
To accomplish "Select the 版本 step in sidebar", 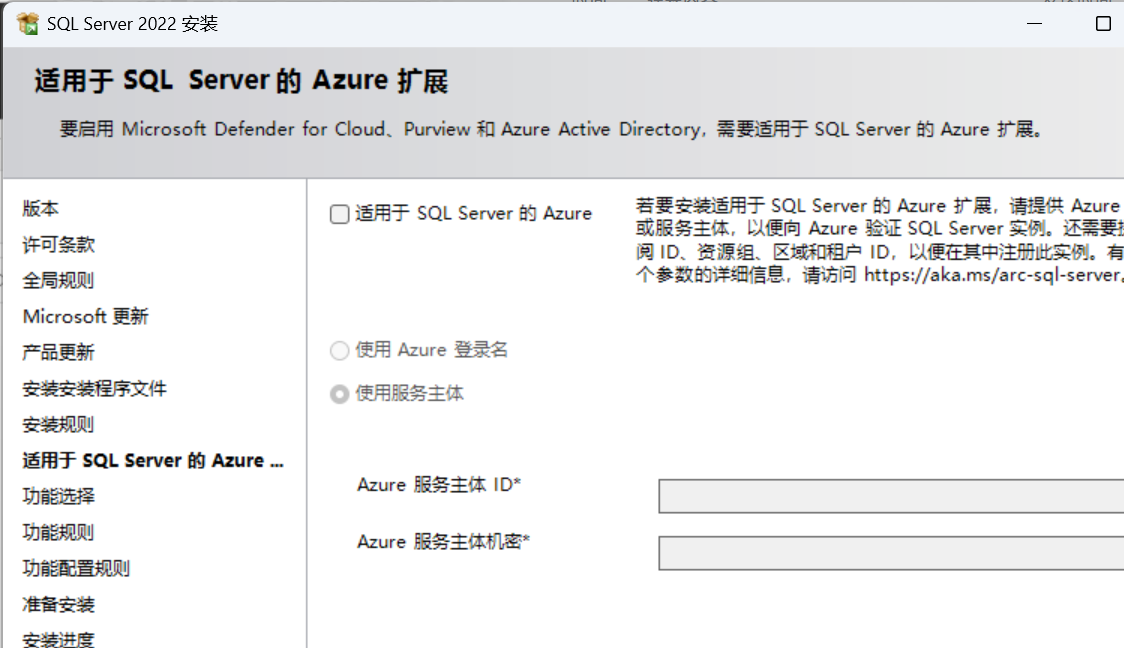I will click(x=41, y=209).
